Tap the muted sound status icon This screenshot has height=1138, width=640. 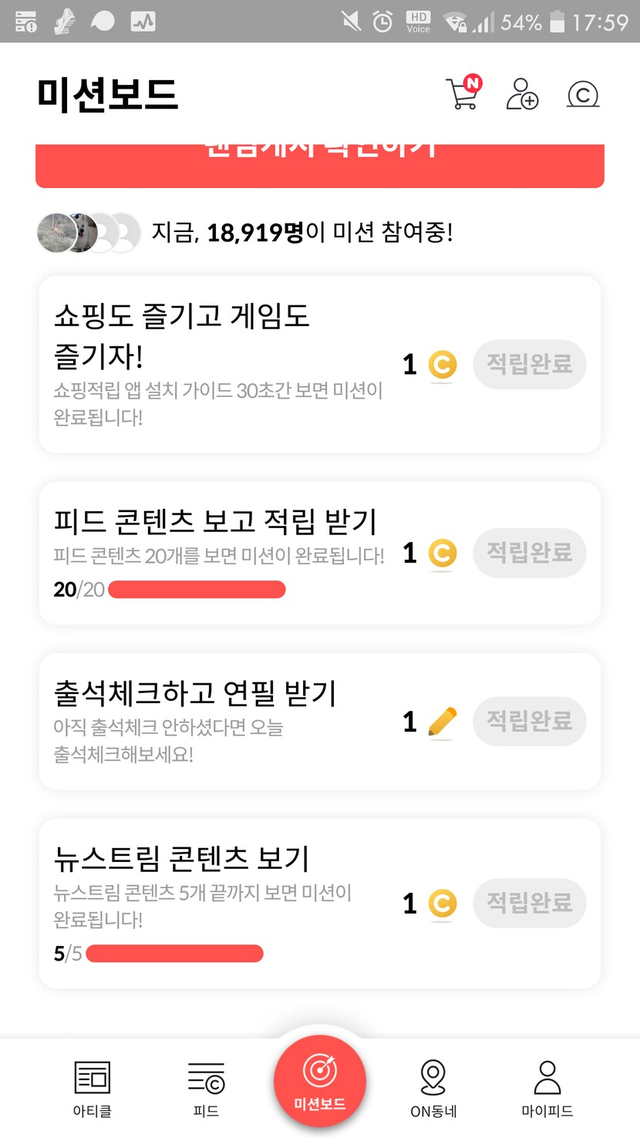coord(351,21)
